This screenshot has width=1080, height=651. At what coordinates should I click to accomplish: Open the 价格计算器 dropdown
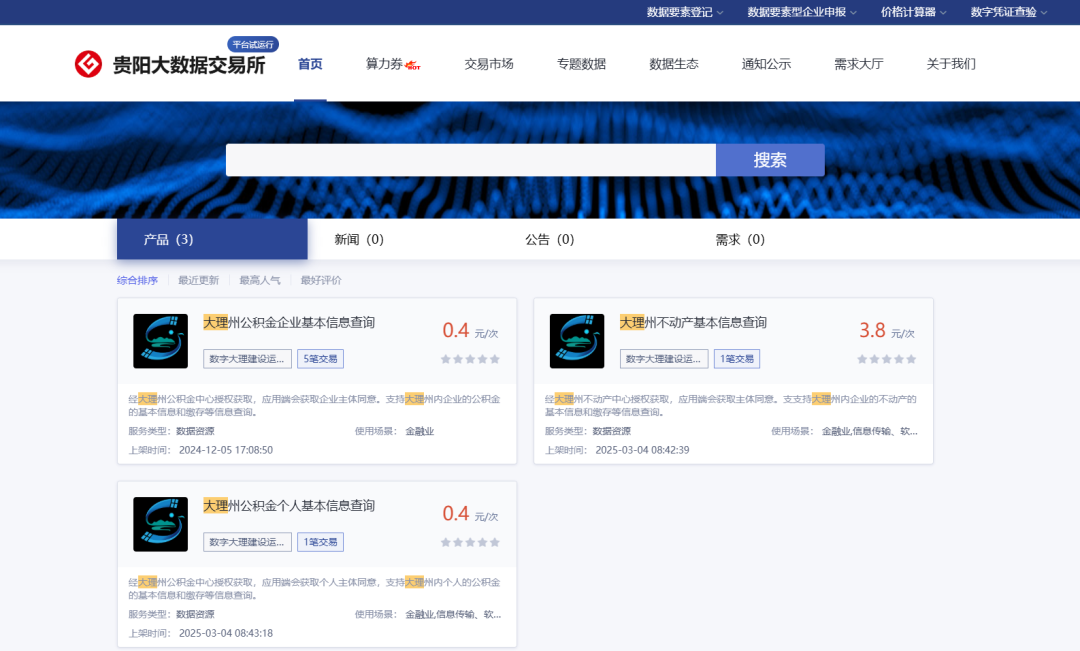(x=908, y=14)
